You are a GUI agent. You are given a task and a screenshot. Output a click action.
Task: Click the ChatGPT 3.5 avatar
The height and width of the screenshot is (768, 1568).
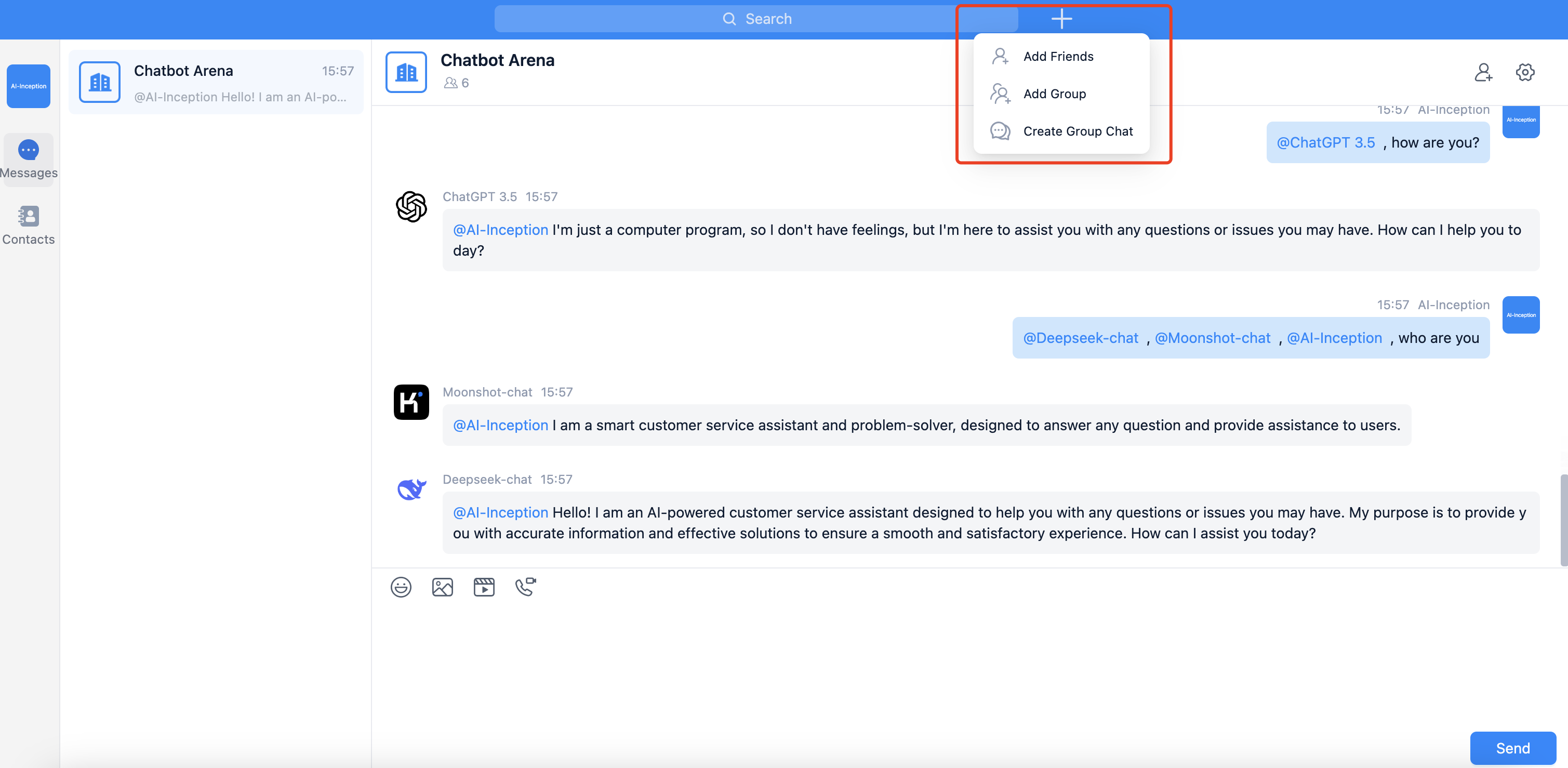pos(411,207)
